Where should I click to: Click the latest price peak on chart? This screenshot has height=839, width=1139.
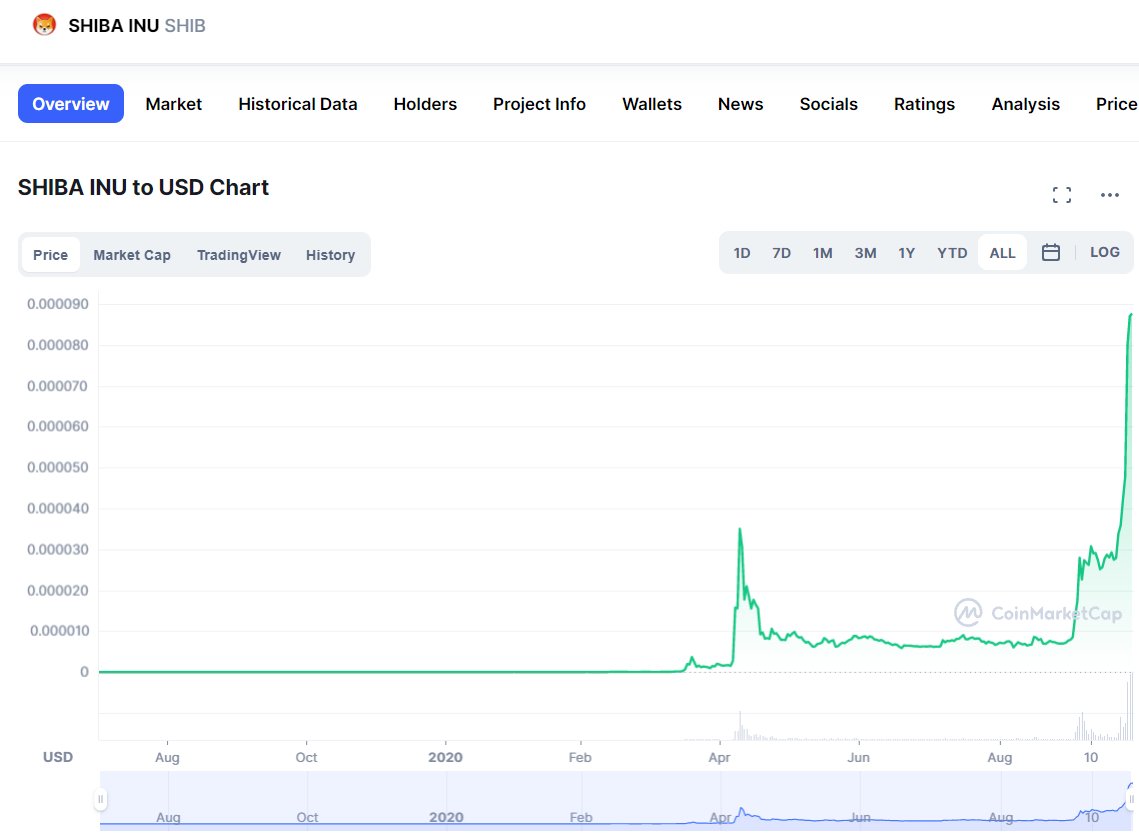[x=1131, y=315]
